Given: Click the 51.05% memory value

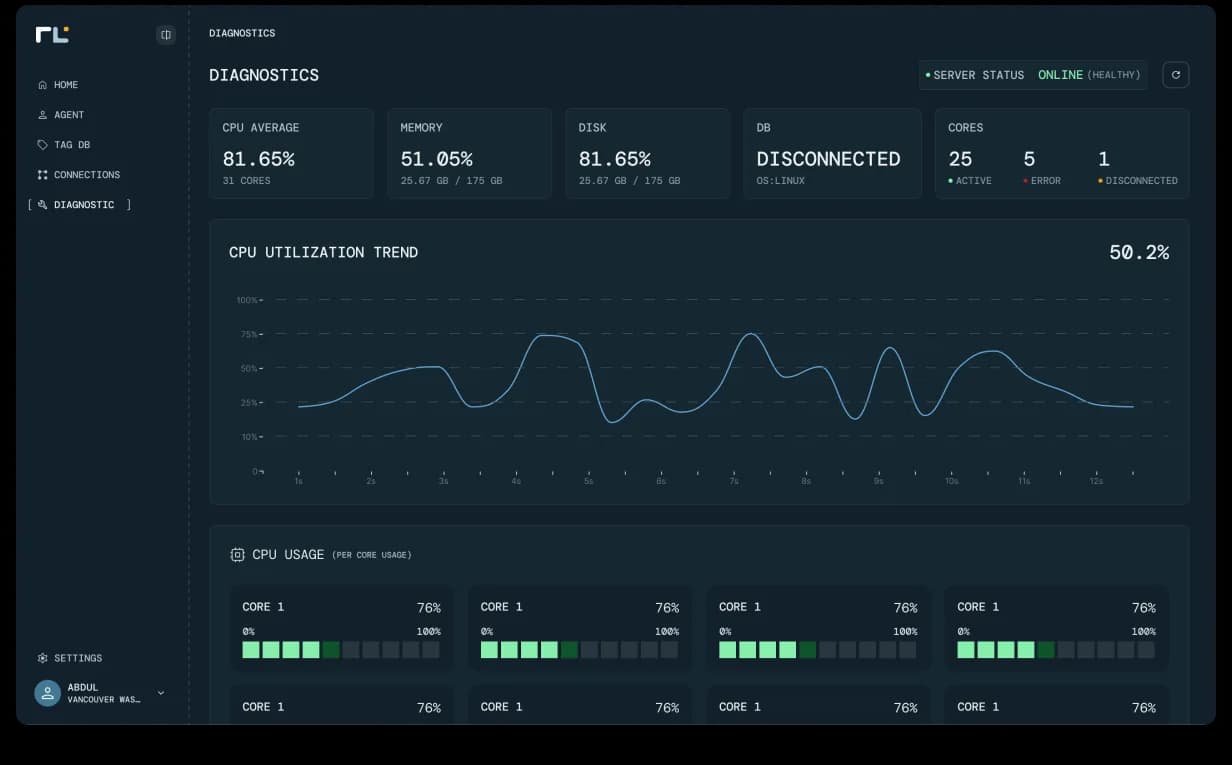Looking at the screenshot, I should pyautogui.click(x=436, y=159).
